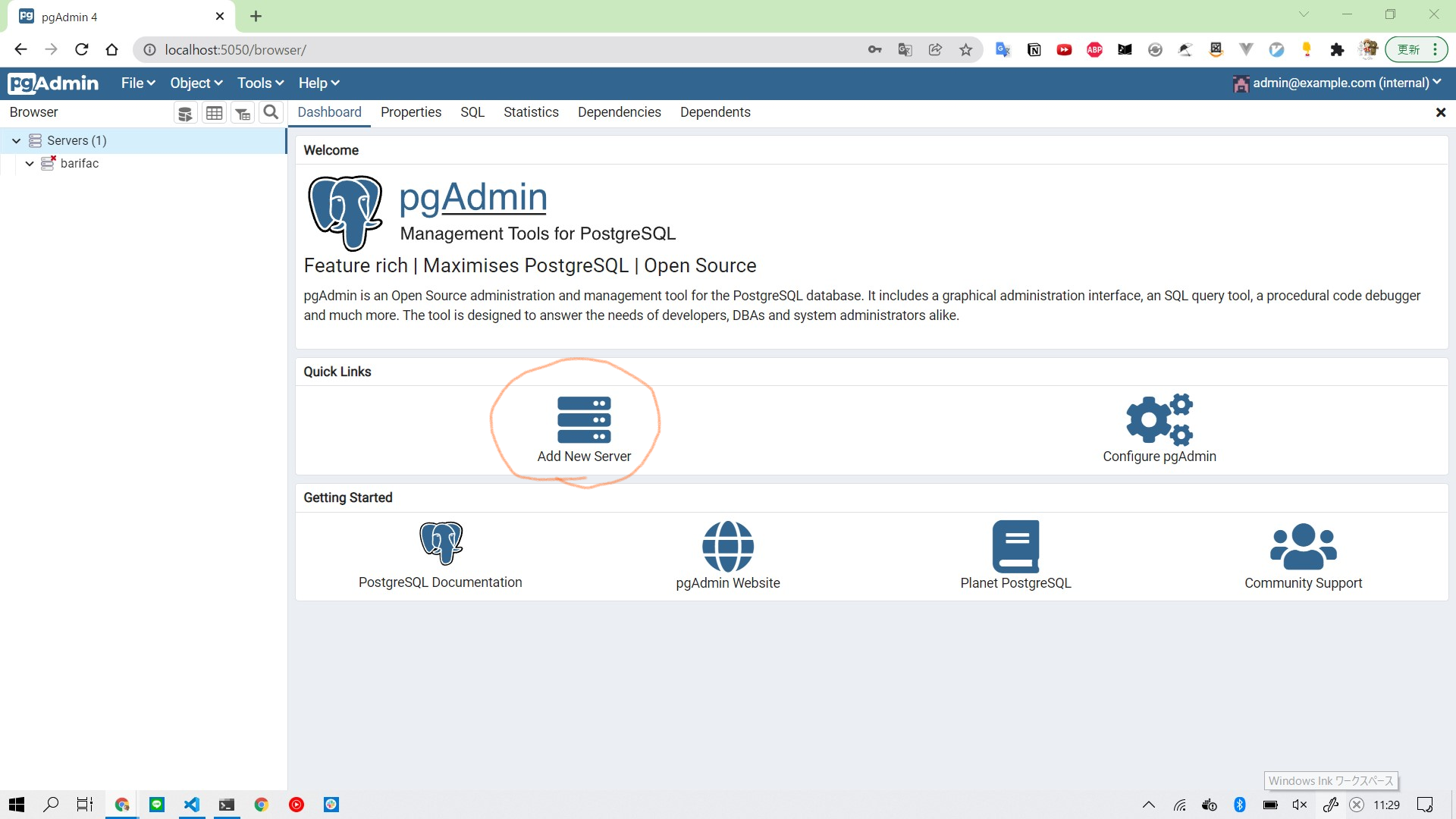Click the Add New Server link text
The width and height of the screenshot is (1456, 819).
pos(584,457)
